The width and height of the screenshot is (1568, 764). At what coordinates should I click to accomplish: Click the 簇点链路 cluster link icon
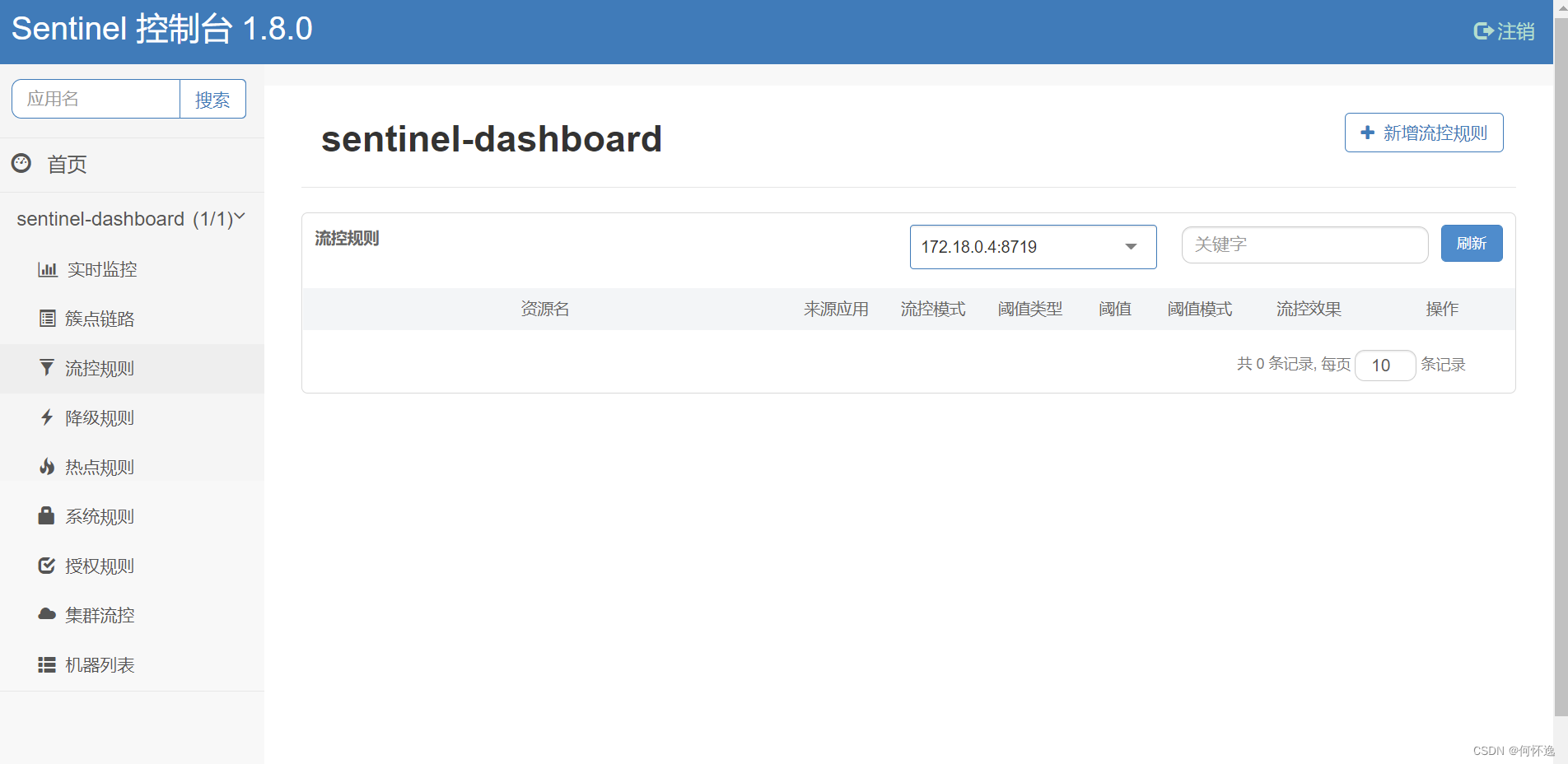point(47,318)
